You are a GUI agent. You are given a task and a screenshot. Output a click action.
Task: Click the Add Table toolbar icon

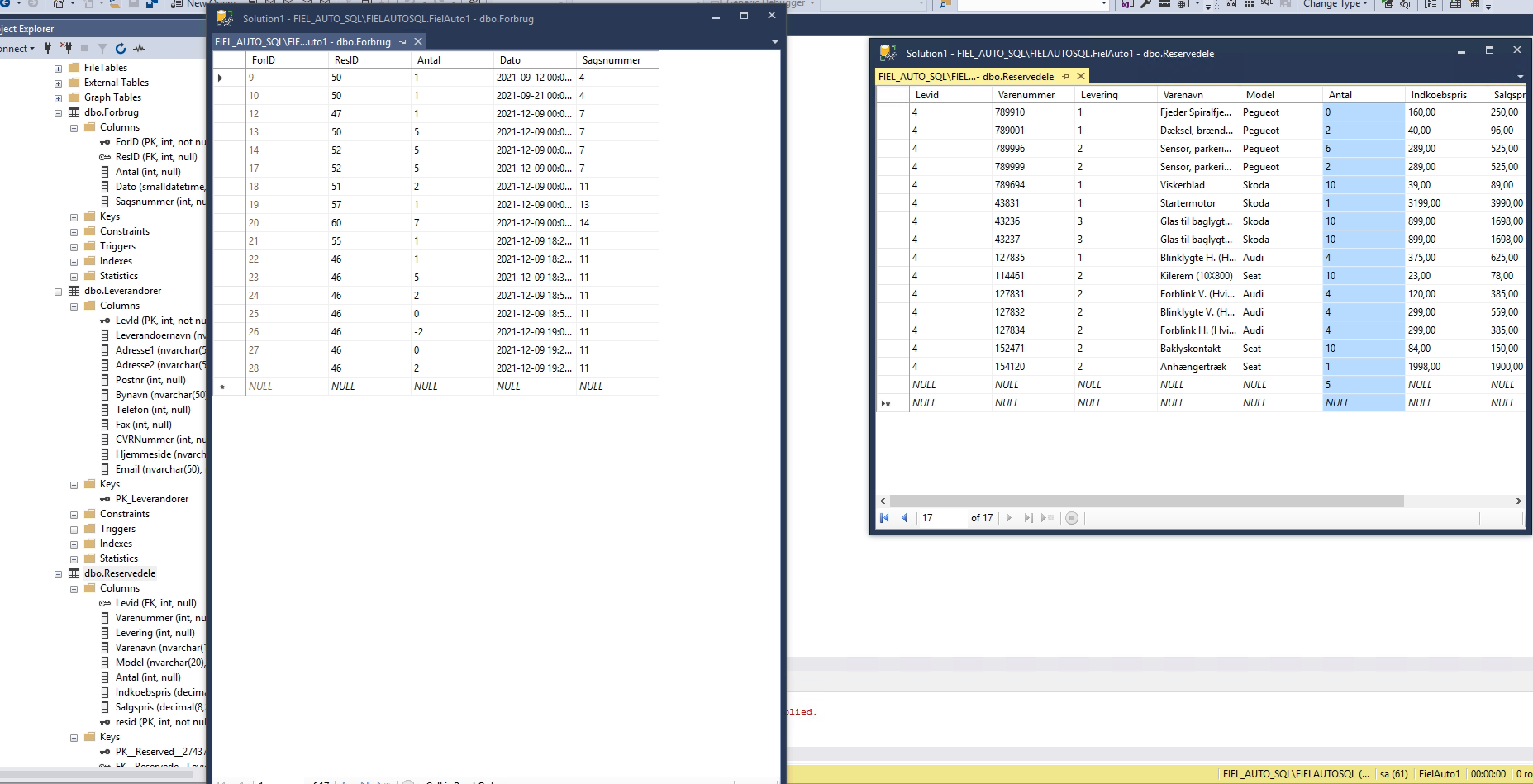(x=1455, y=4)
